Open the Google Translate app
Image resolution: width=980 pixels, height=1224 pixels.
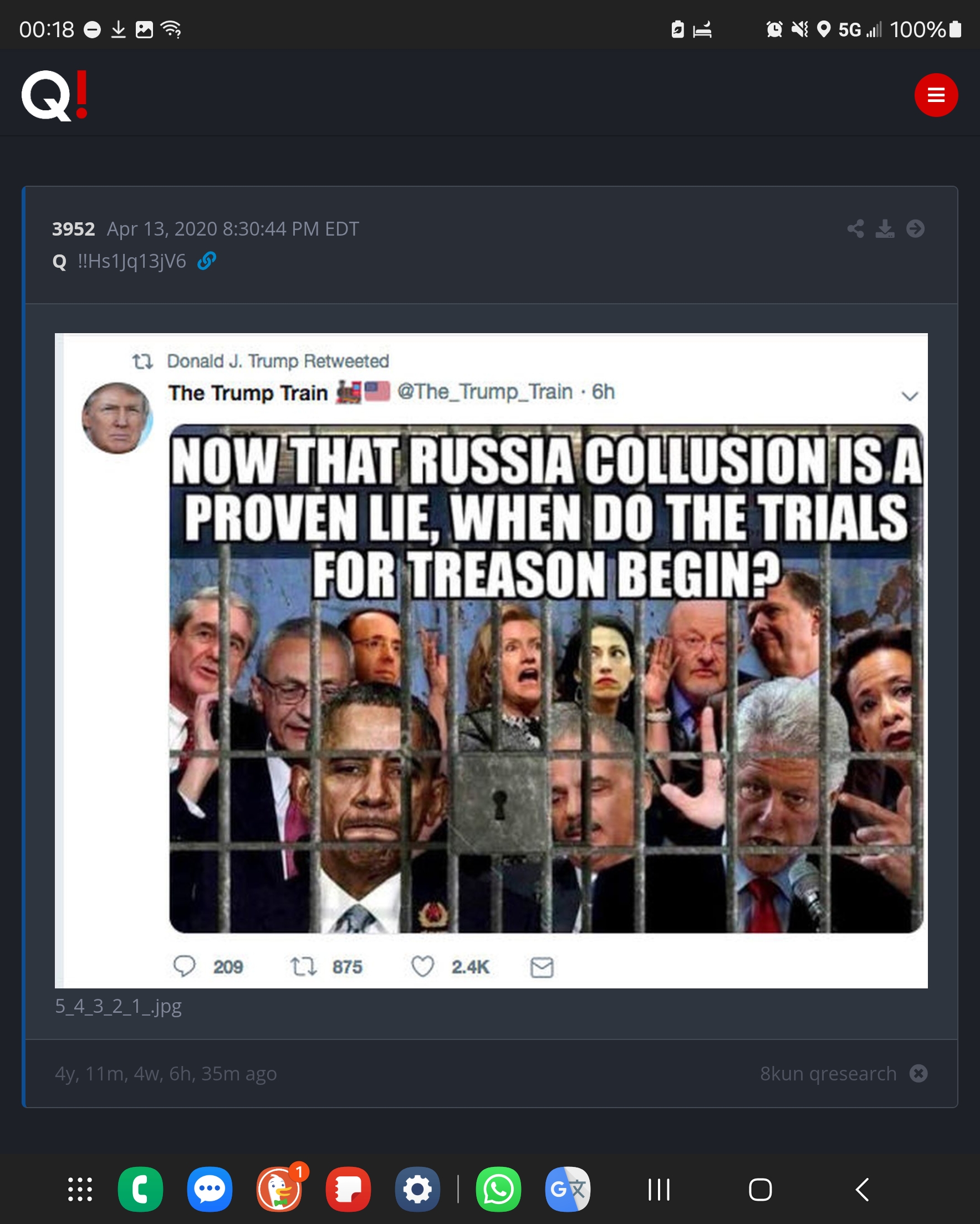point(568,1190)
